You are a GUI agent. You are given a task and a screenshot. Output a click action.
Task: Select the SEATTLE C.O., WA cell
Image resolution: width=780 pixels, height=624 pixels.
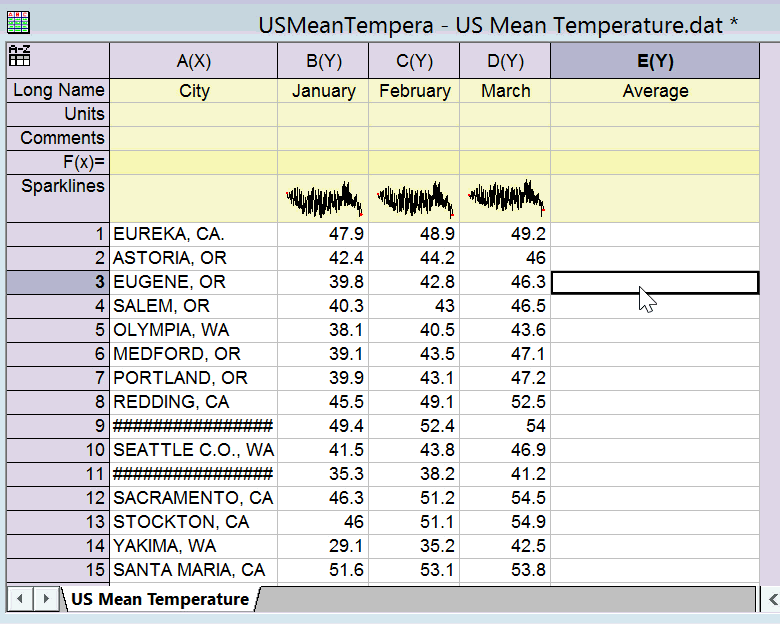[193, 450]
